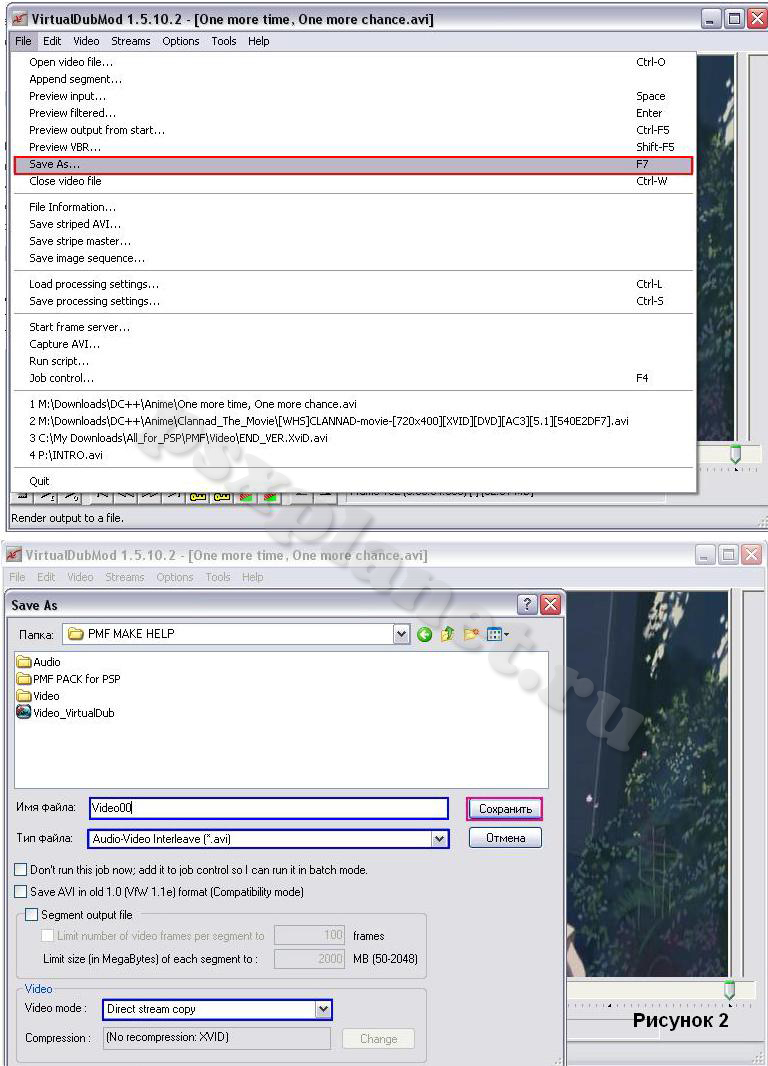This screenshot has height=1066, width=768.
Task: Click the seek slider thumb in the bottom window
Action: [729, 989]
